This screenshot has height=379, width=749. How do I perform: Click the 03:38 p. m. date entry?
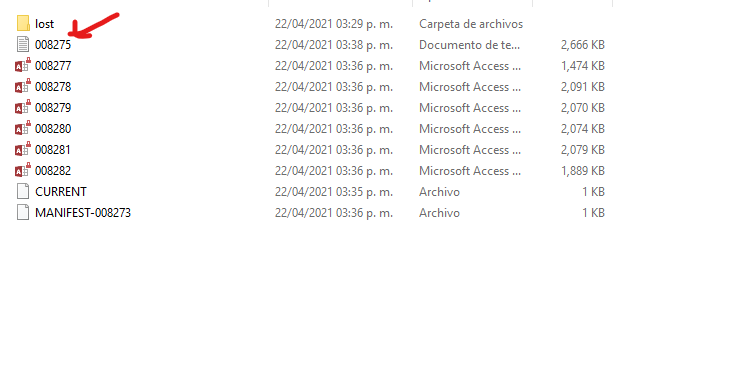334,45
